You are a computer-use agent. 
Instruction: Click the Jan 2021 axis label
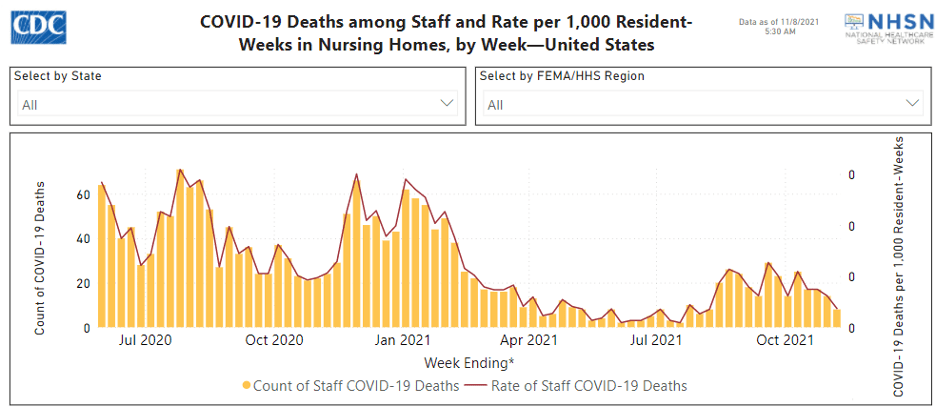[403, 342]
